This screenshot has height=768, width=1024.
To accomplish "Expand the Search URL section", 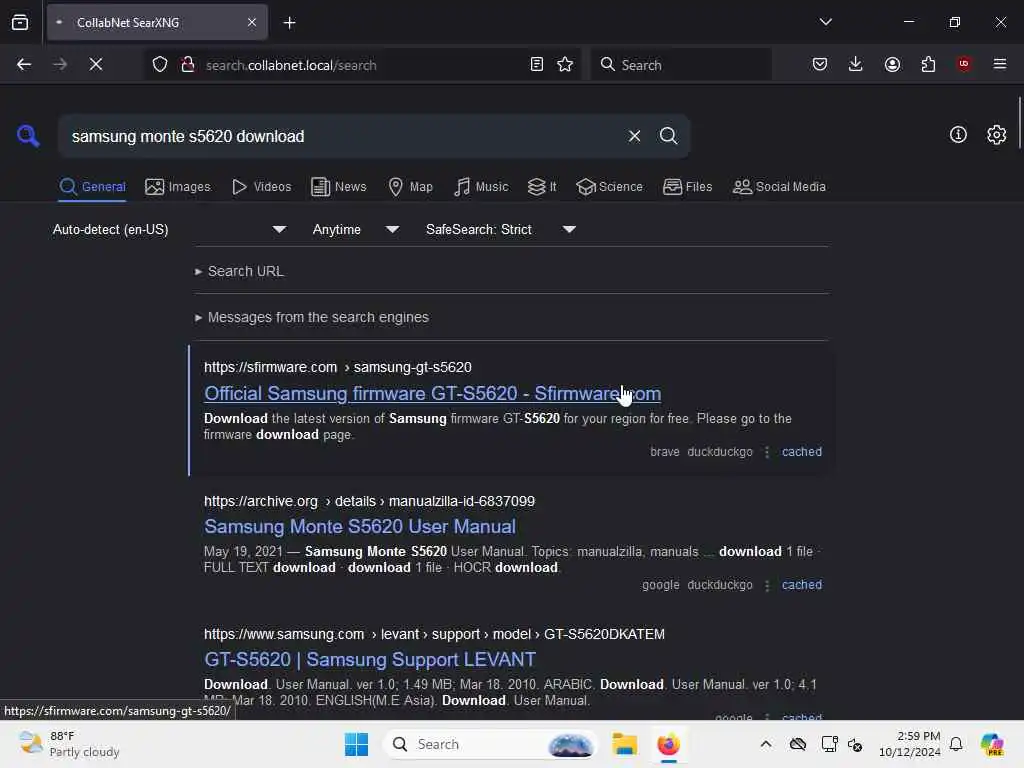I will [x=239, y=271].
